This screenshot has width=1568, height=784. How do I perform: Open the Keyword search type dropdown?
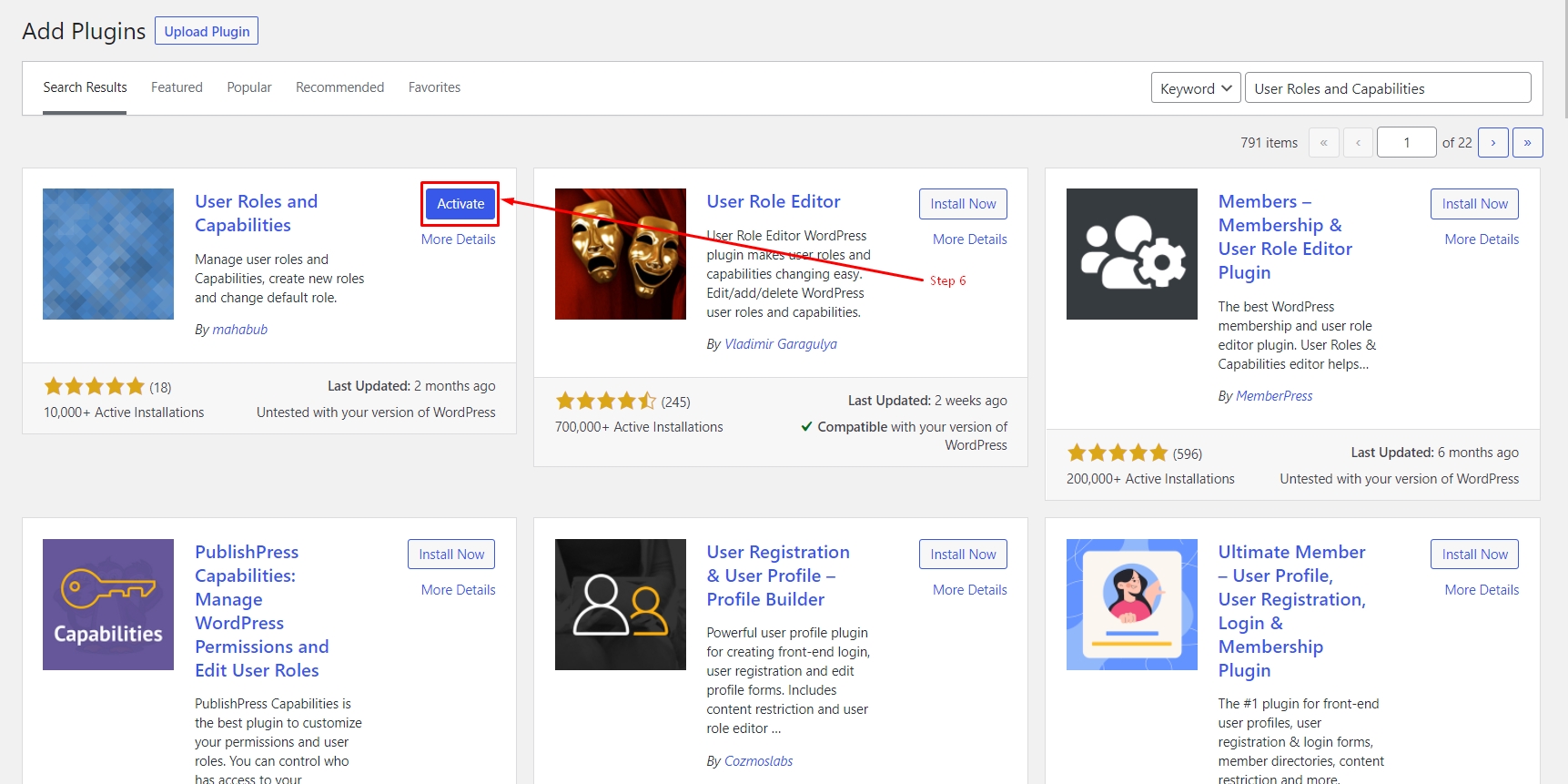1196,88
